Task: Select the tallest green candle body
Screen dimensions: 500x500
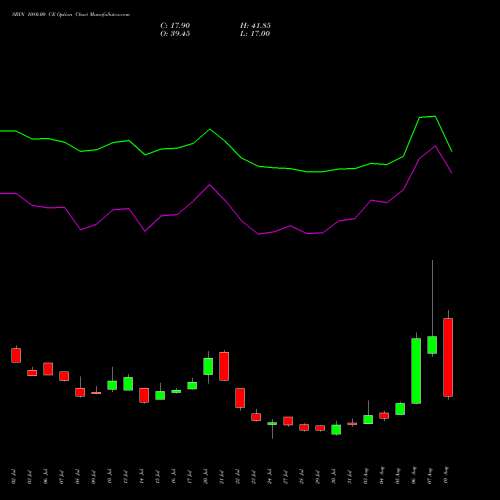Action: pos(416,371)
